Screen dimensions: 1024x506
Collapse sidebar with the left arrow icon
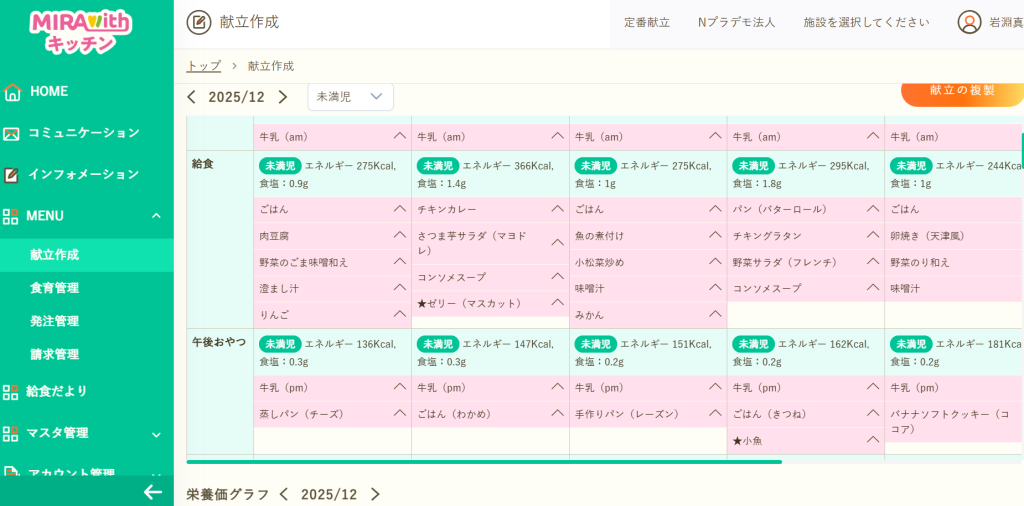tap(152, 491)
